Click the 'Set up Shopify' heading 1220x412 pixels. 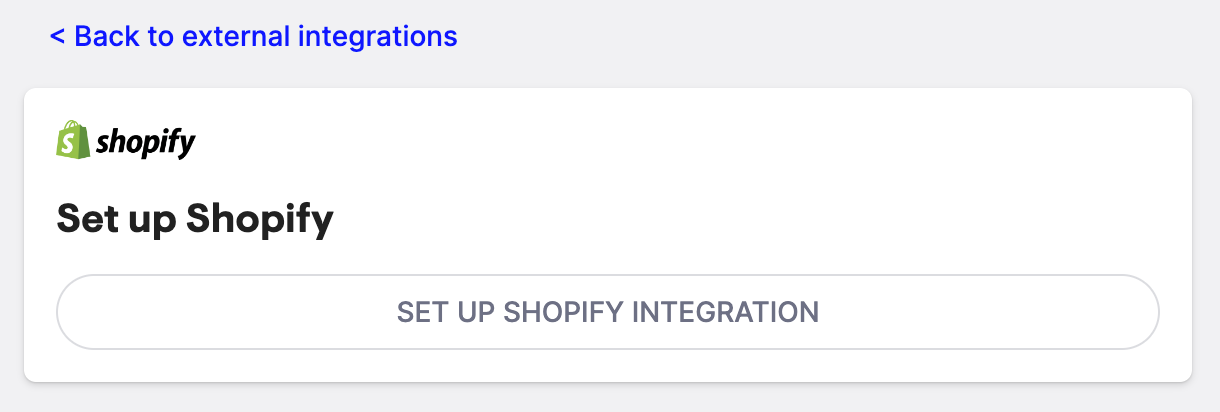[195, 219]
